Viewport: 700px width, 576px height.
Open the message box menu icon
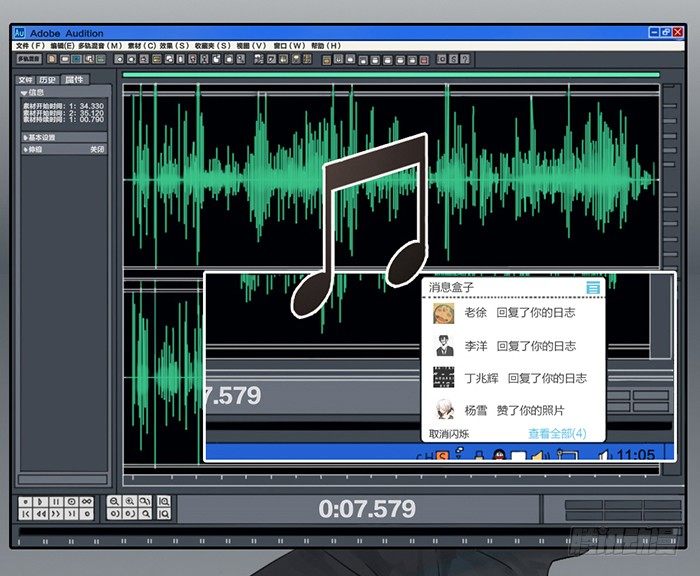click(593, 288)
